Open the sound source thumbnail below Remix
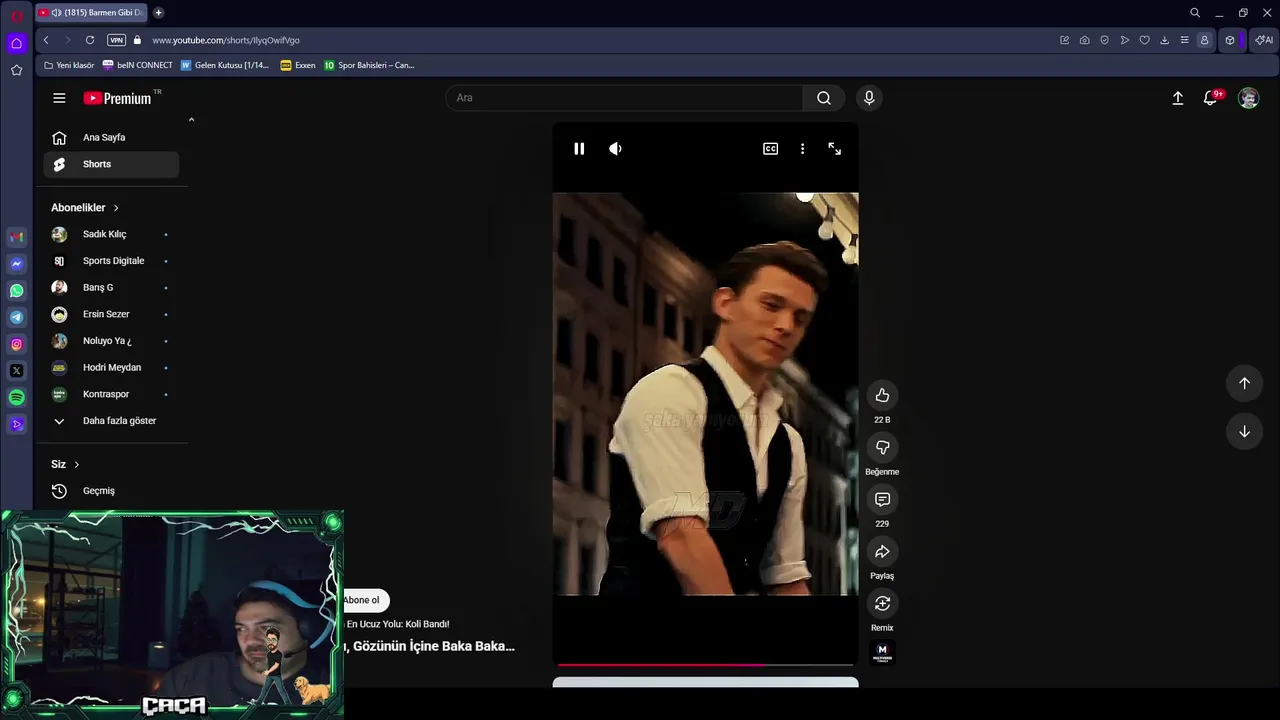 [882, 653]
